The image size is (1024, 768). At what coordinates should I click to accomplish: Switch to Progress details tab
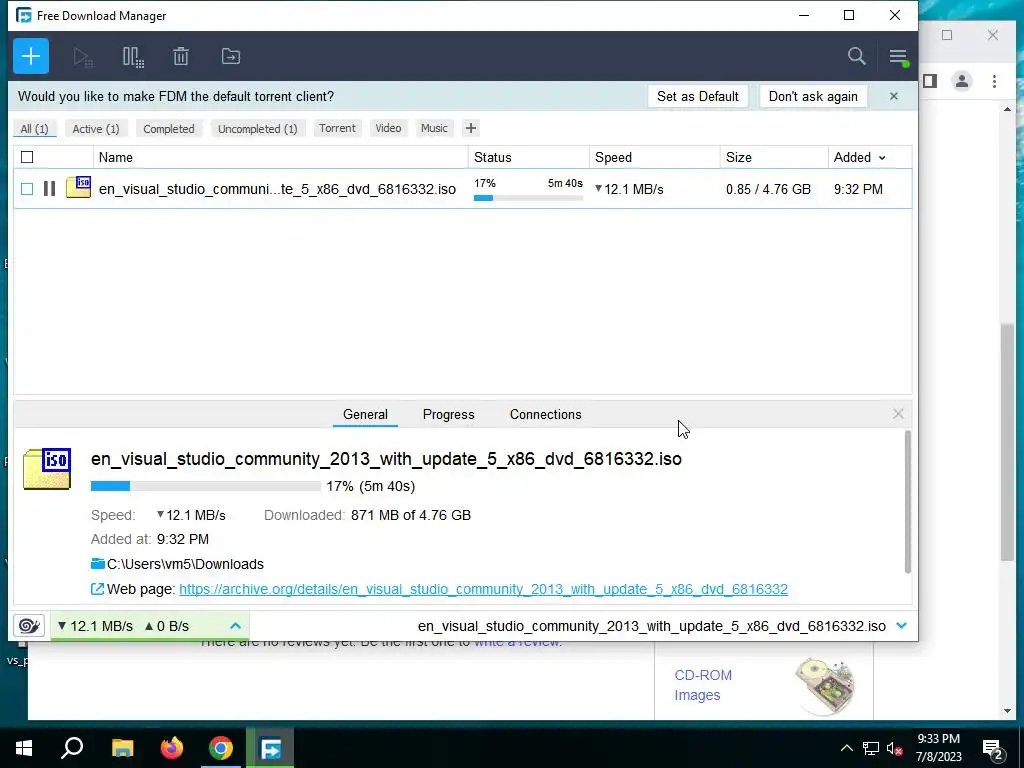[x=449, y=415]
